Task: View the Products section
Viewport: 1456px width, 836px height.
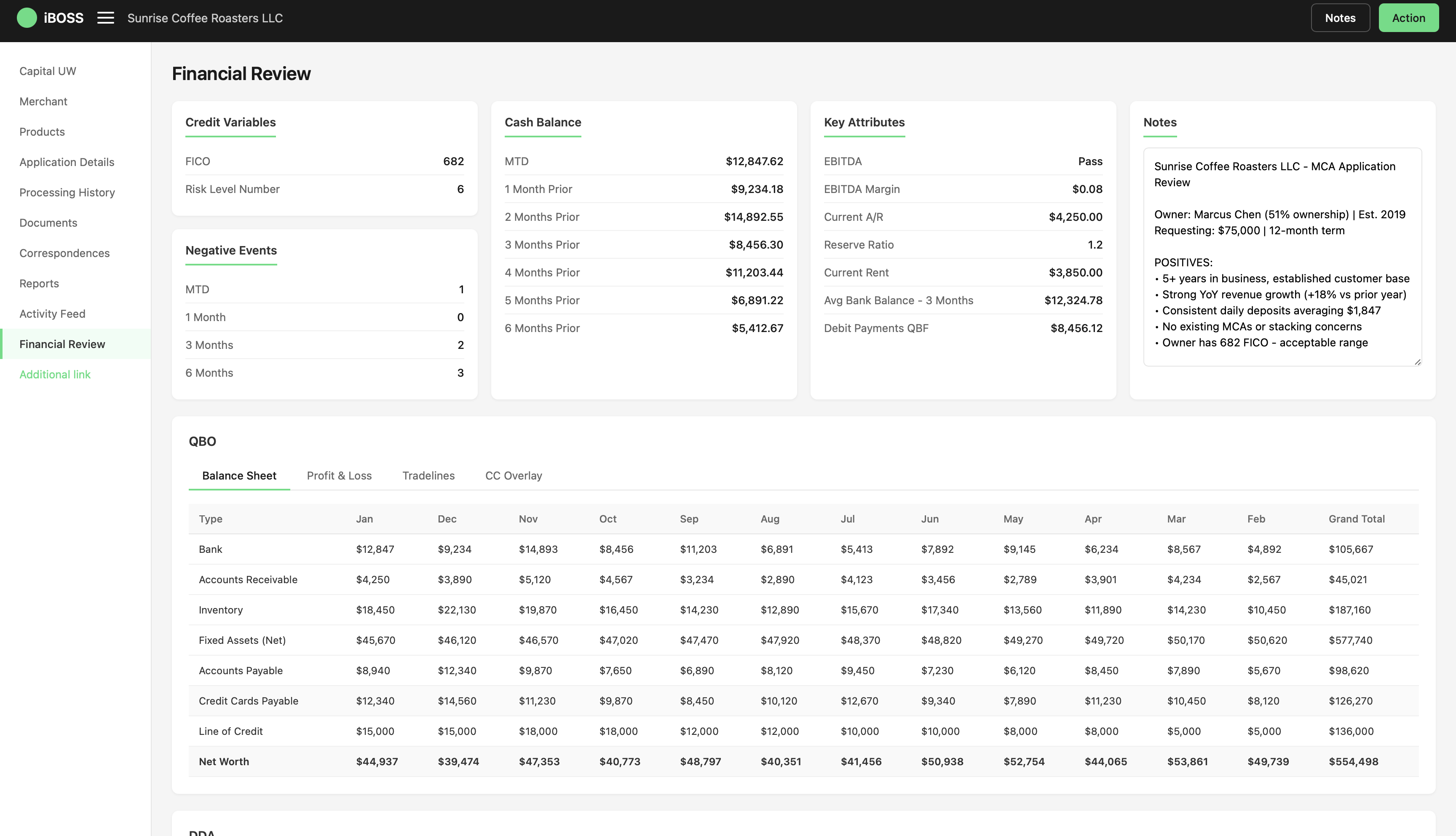Action: click(x=42, y=131)
